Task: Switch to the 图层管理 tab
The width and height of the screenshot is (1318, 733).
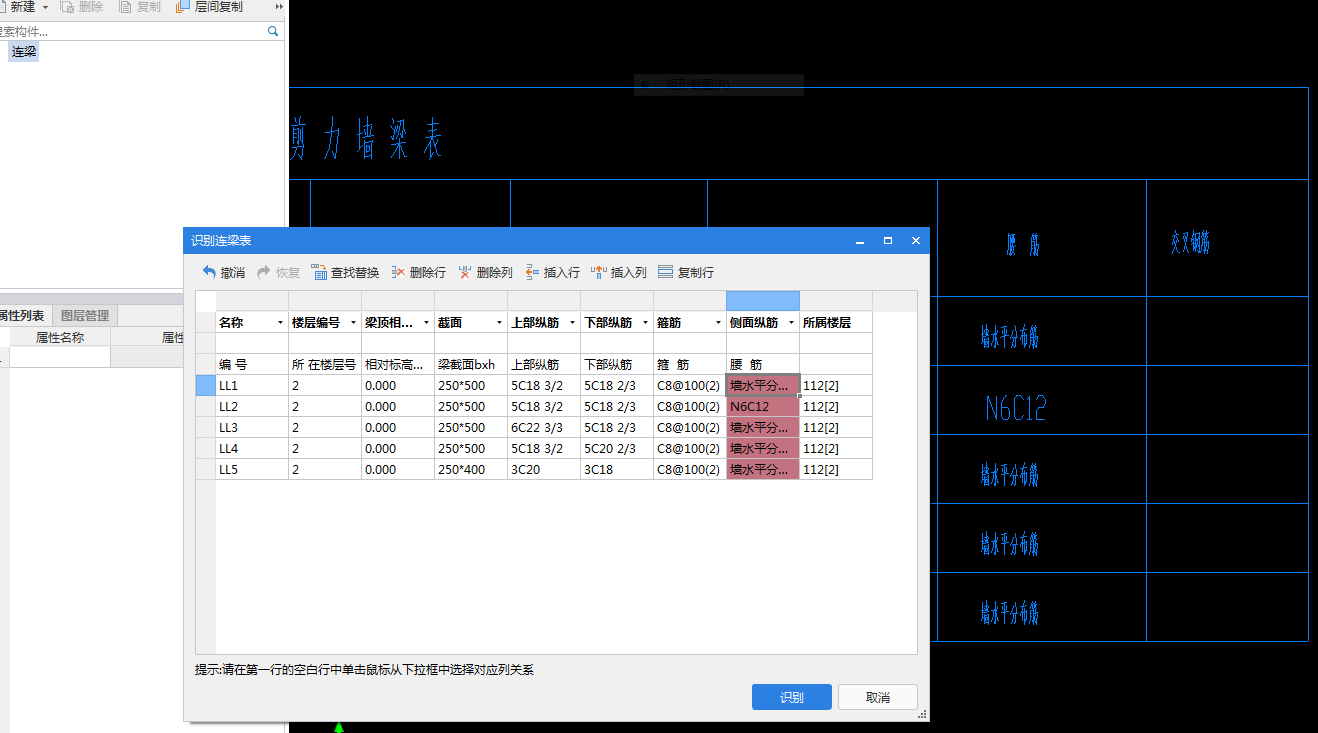Action: point(85,316)
